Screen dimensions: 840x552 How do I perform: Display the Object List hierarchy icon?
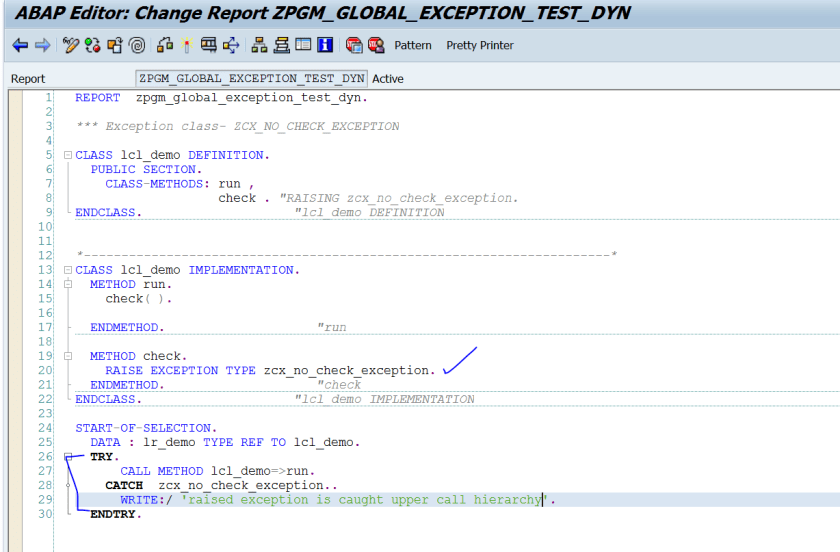point(259,46)
